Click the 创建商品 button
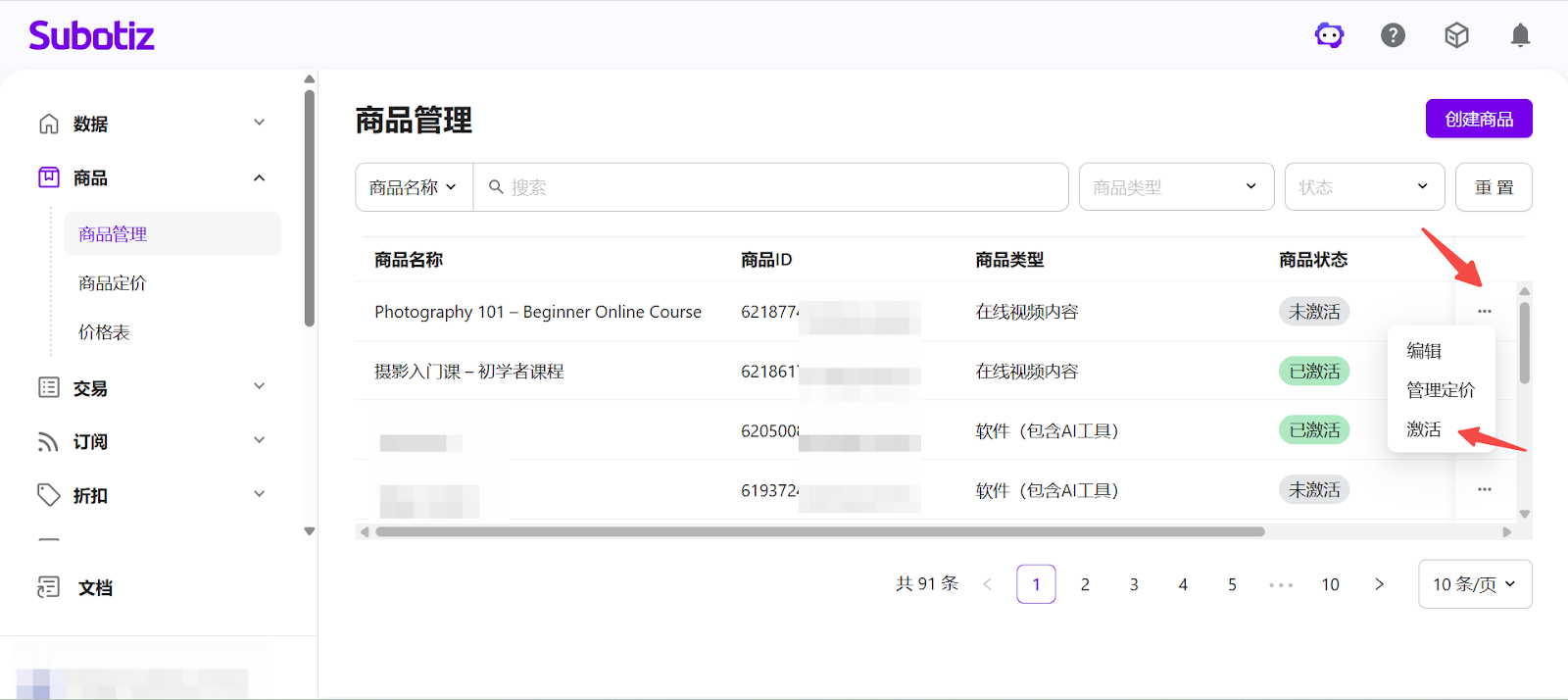This screenshot has height=700, width=1568. coord(1478,120)
